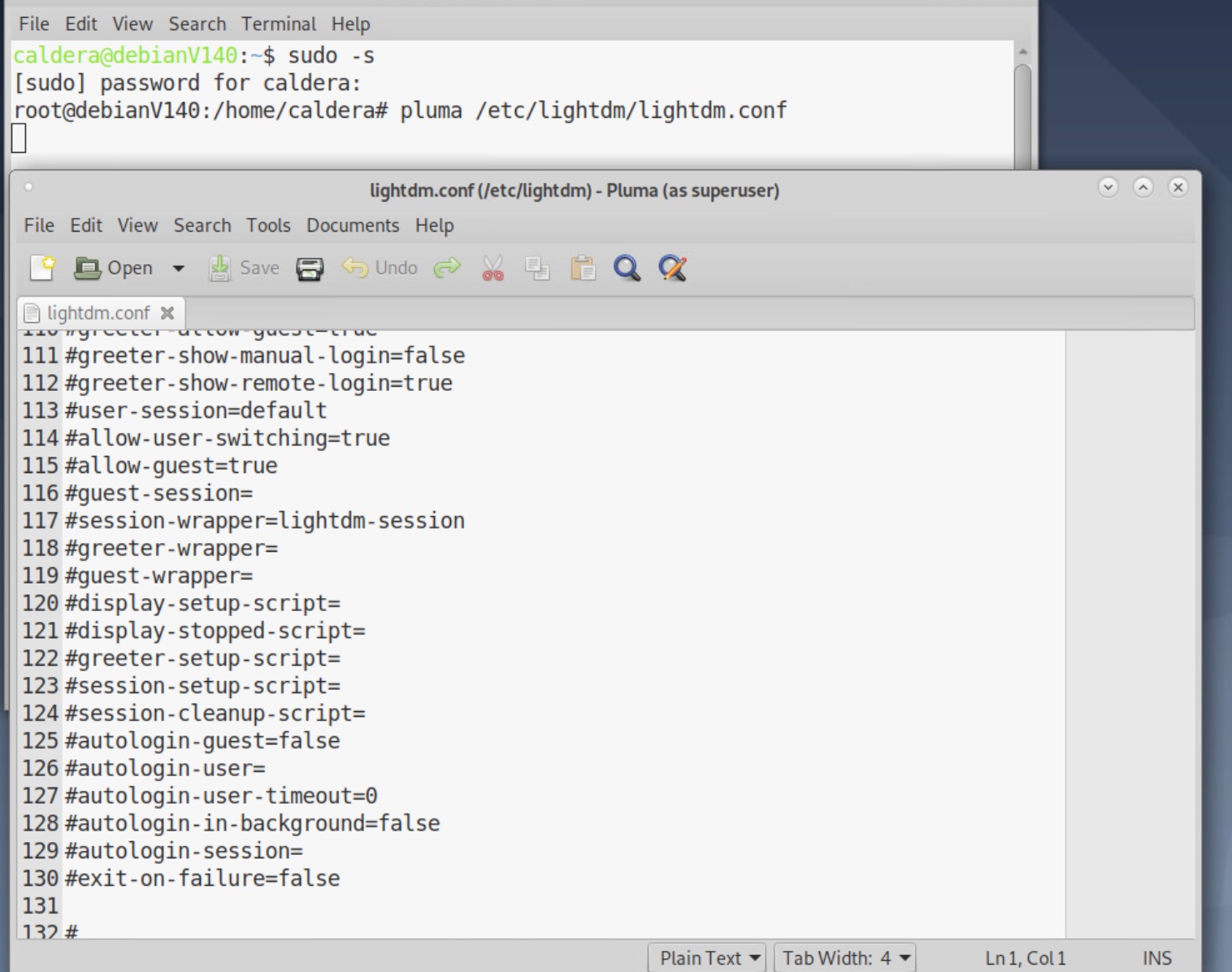Expand the Open recent files dropdown arrow

(178, 268)
